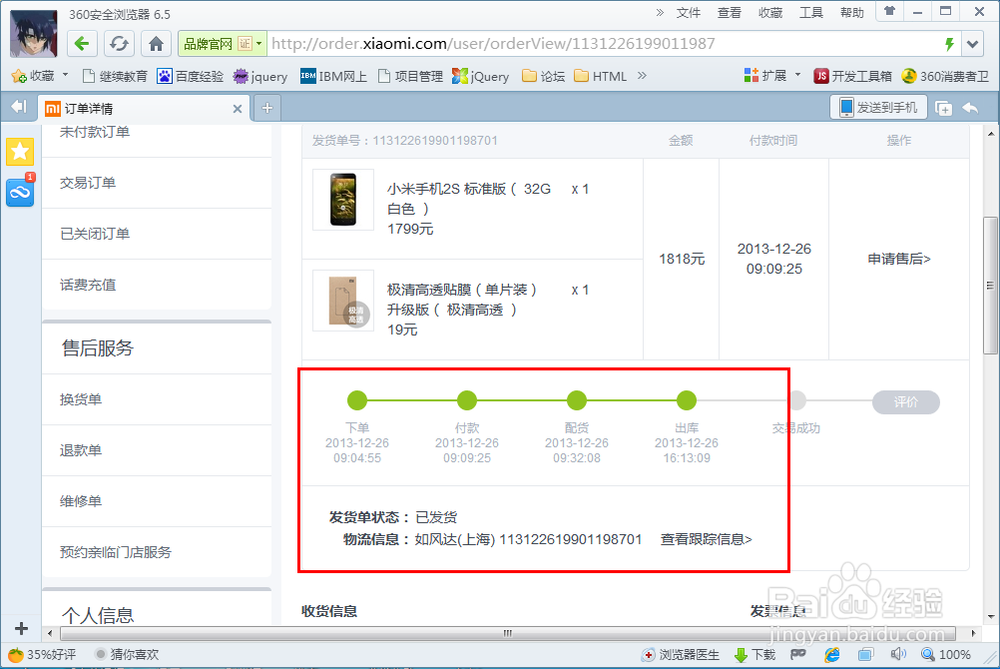Open 交易订单 in the left menu
Viewport: 1000px width, 669px height.
(x=88, y=183)
